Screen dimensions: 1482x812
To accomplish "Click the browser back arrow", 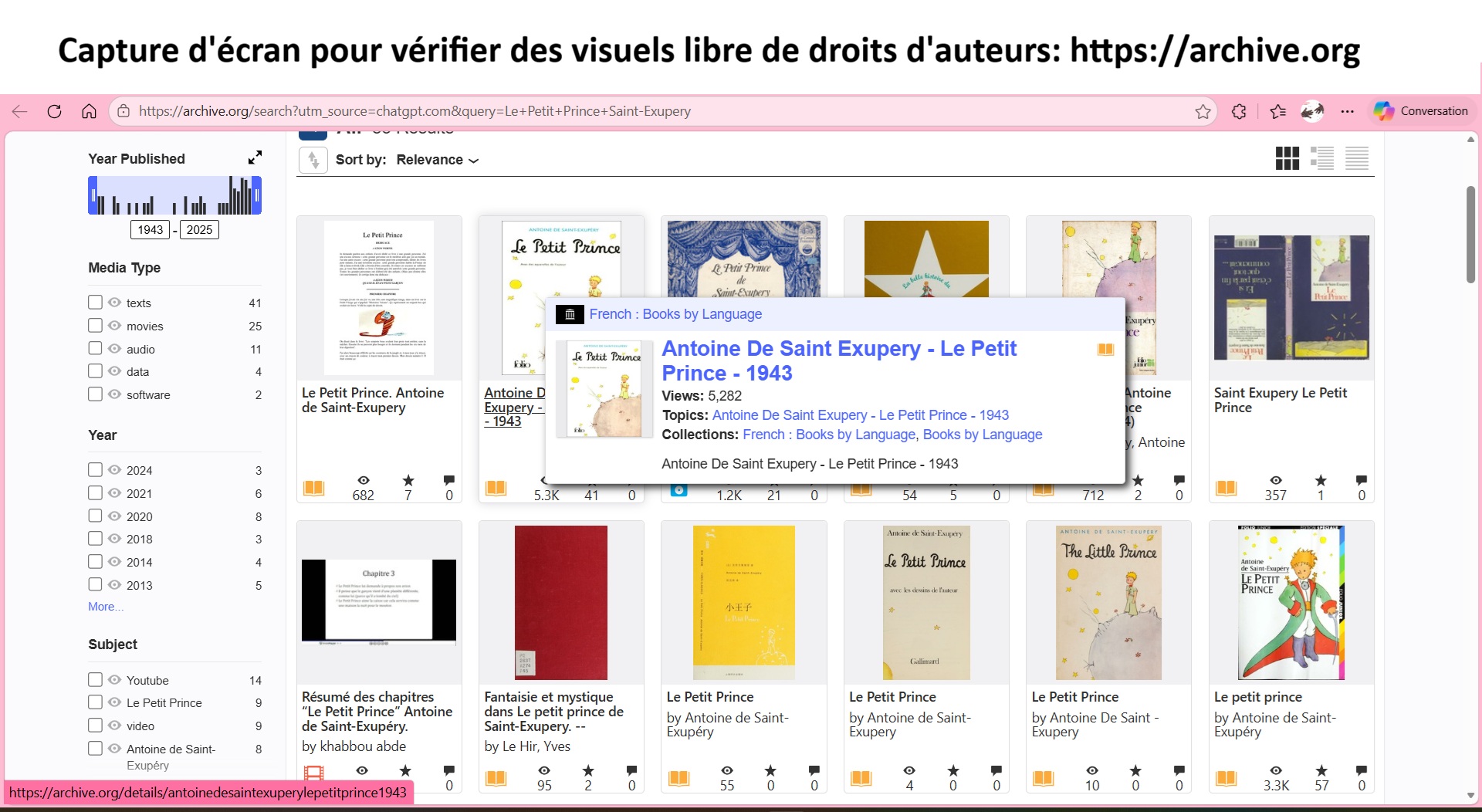I will [19, 111].
